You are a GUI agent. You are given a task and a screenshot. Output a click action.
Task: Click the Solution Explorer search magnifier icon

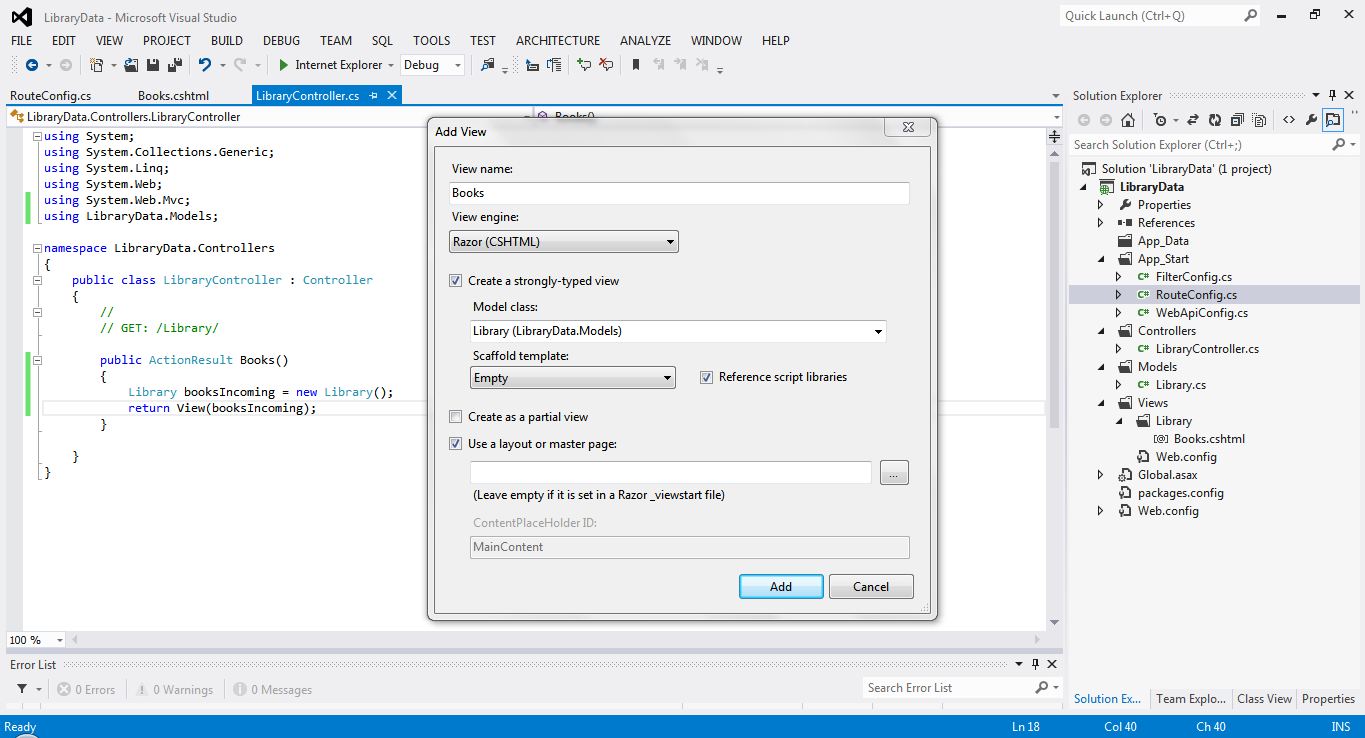pyautogui.click(x=1339, y=145)
